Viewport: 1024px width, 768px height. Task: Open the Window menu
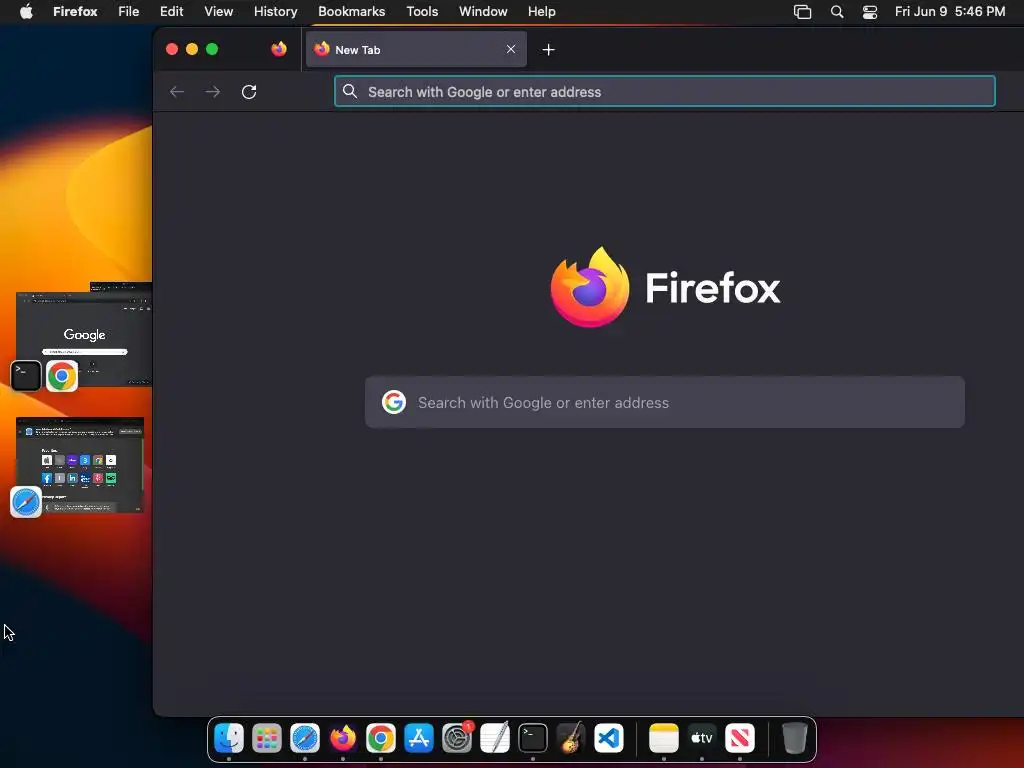tap(483, 11)
